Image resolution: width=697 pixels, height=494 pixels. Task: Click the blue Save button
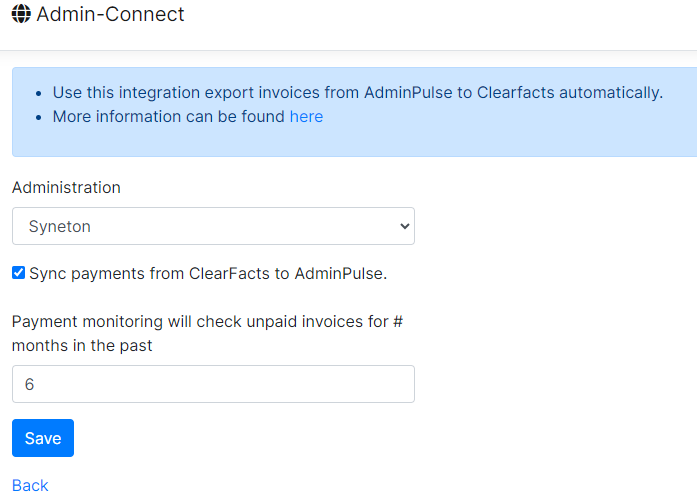43,438
